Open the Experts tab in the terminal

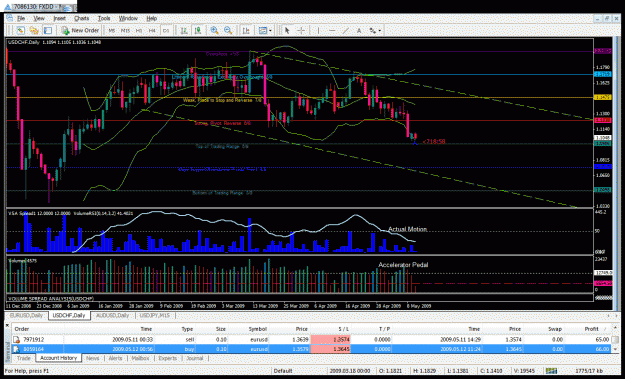coord(167,358)
